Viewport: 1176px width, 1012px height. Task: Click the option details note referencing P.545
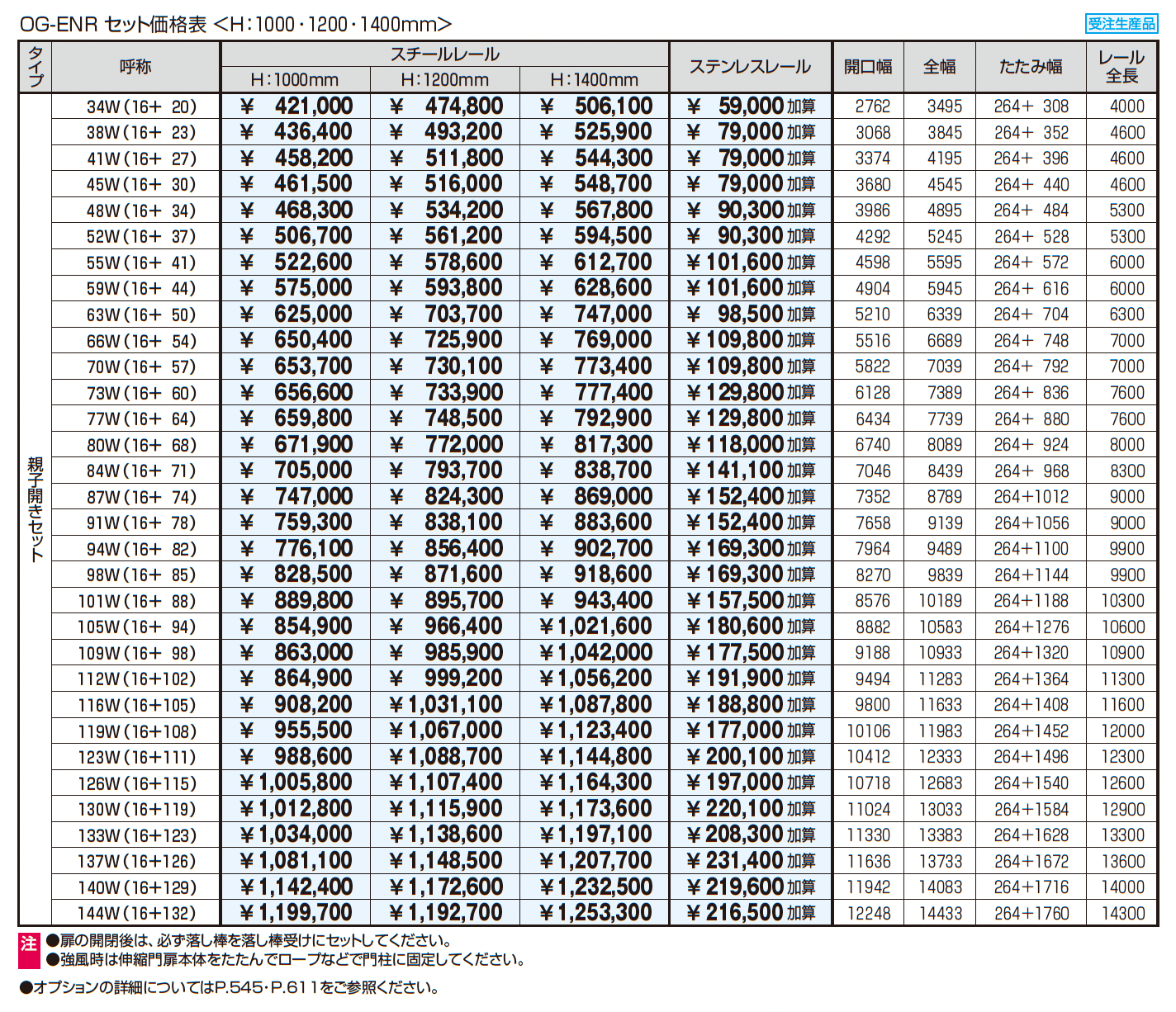229,987
